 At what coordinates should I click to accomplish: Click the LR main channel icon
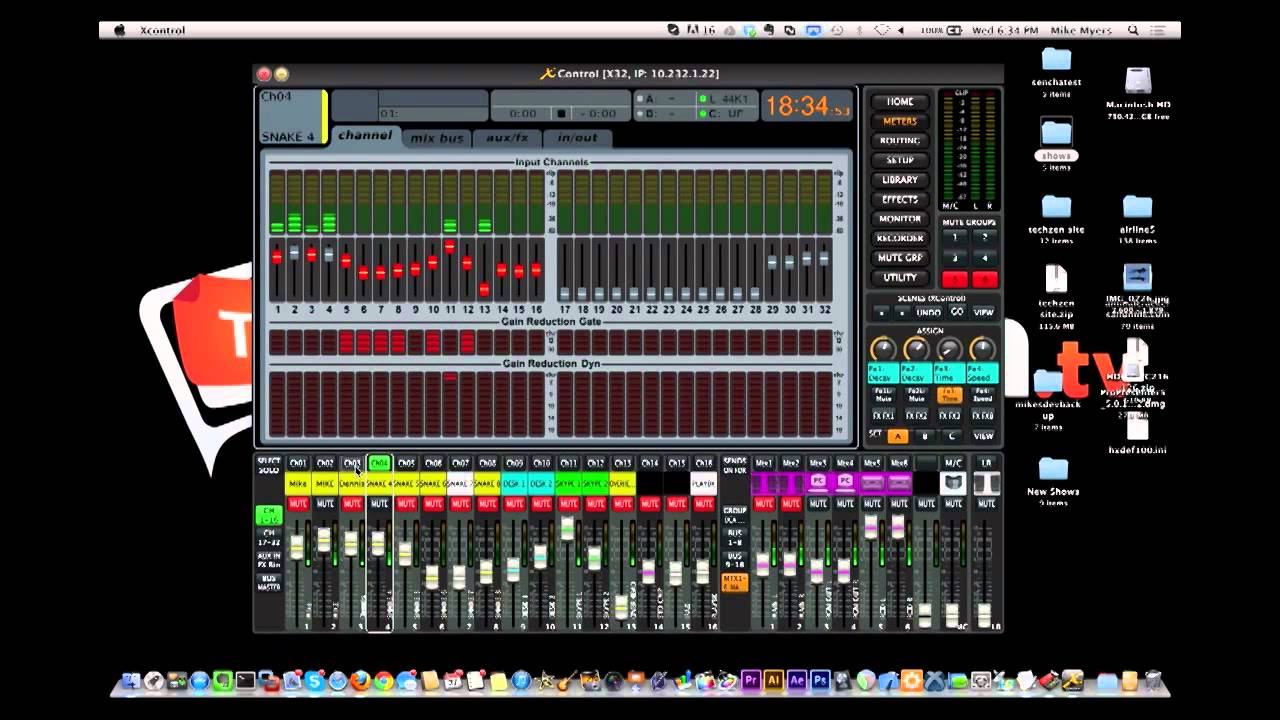click(x=986, y=484)
